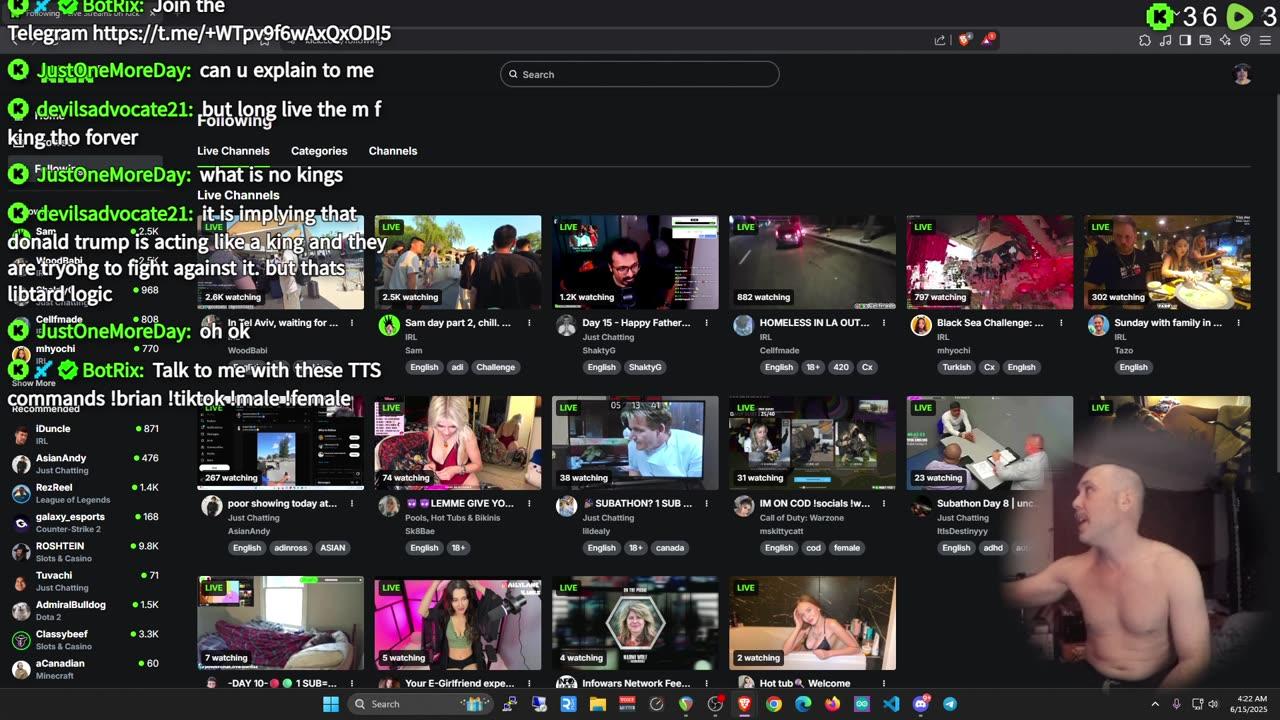
Task: Click the share page icon in address bar
Action: pos(940,40)
